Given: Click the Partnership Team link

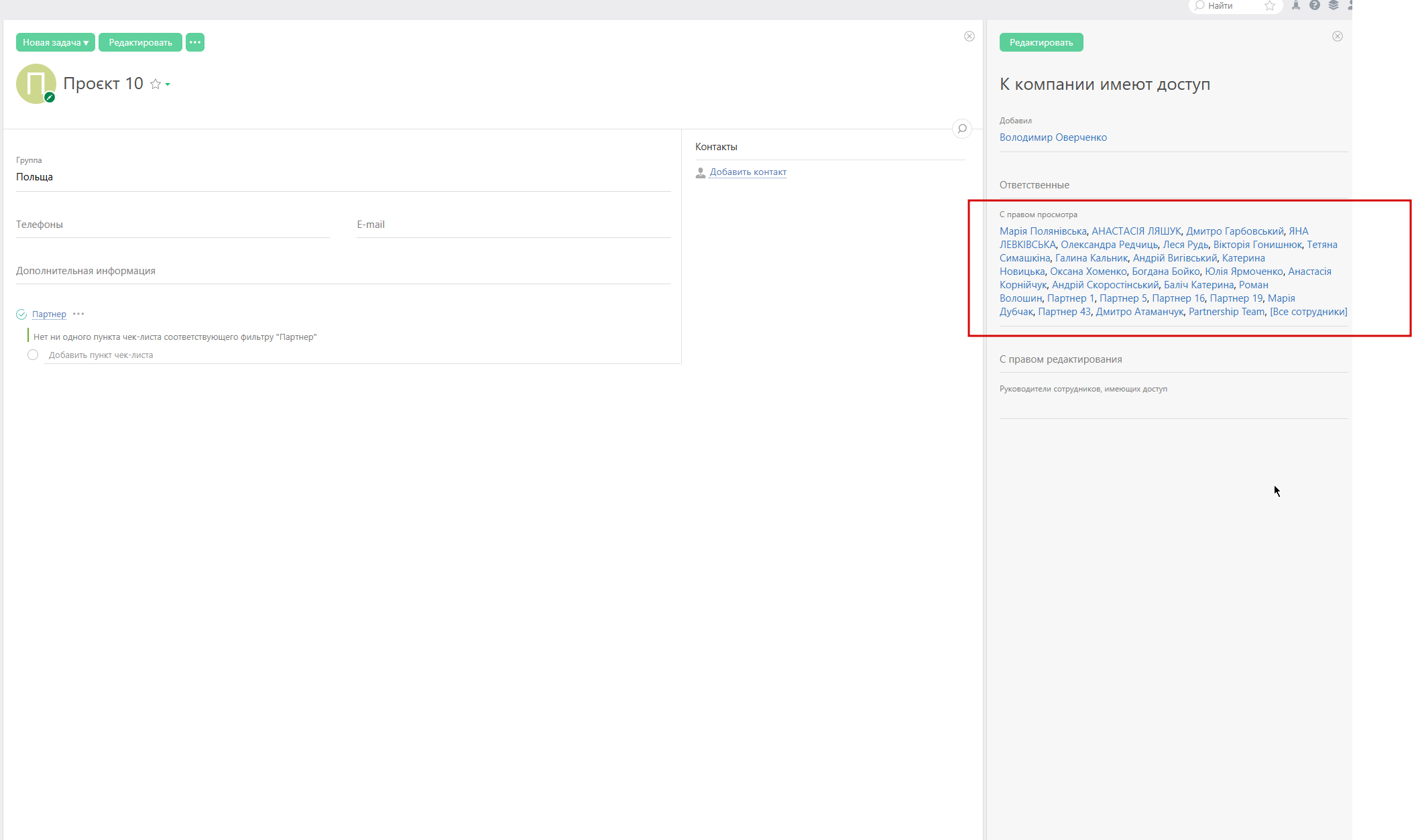Looking at the screenshot, I should [1226, 312].
